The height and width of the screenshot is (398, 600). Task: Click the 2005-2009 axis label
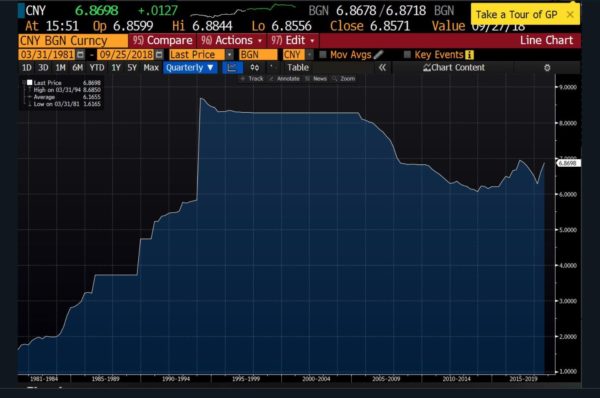386,379
